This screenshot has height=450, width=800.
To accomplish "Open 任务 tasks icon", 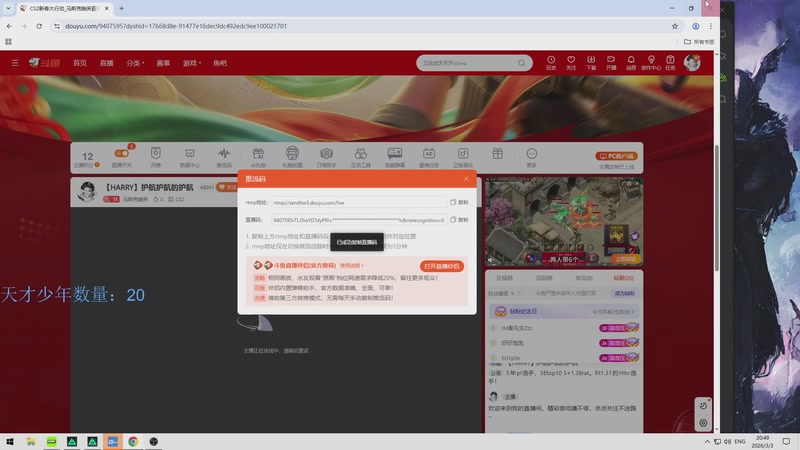I will pyautogui.click(x=670, y=63).
